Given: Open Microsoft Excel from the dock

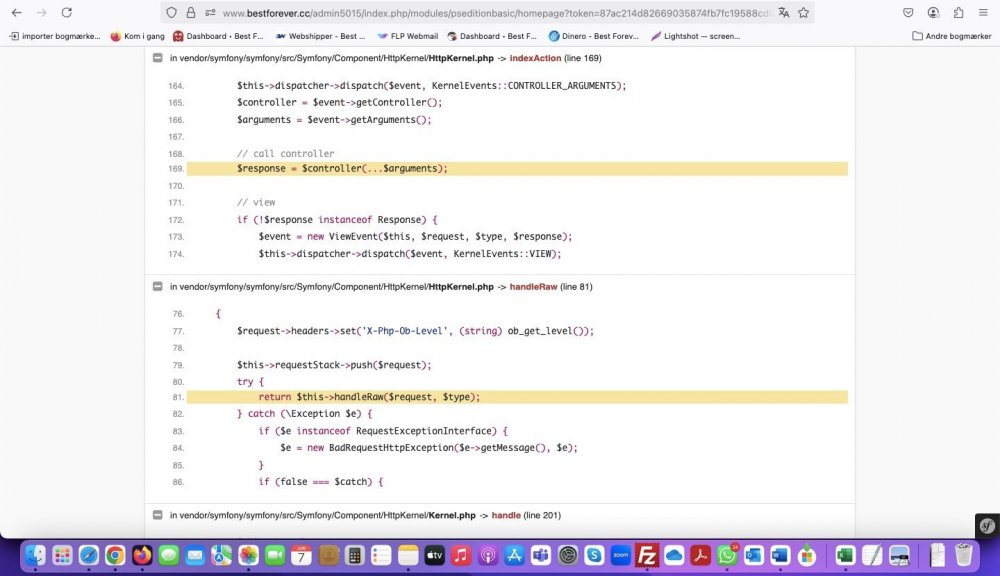Looking at the screenshot, I should (845, 556).
